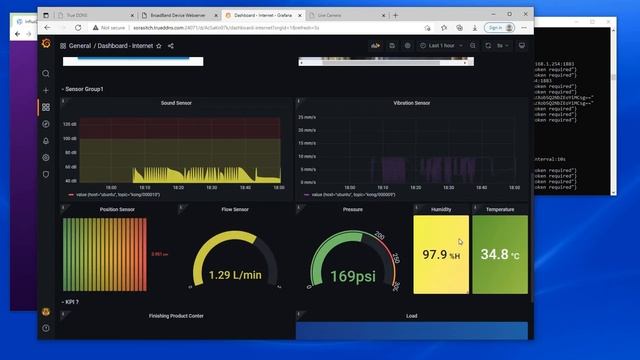This screenshot has height=360, width=640.
Task: Open the browser favorites star icon
Action: pos(444,28)
